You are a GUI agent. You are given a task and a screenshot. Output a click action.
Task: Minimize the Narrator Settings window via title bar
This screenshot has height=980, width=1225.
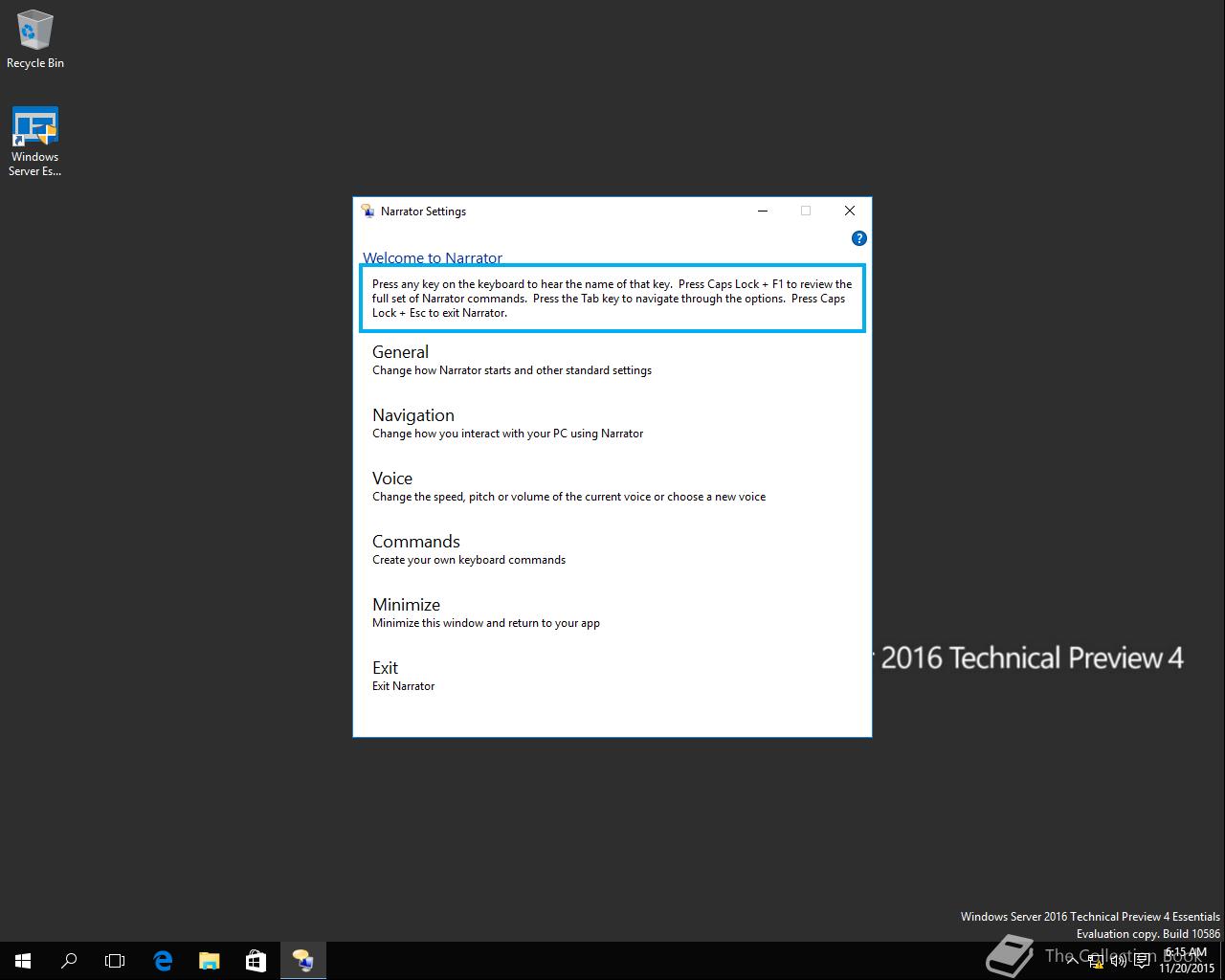[763, 211]
